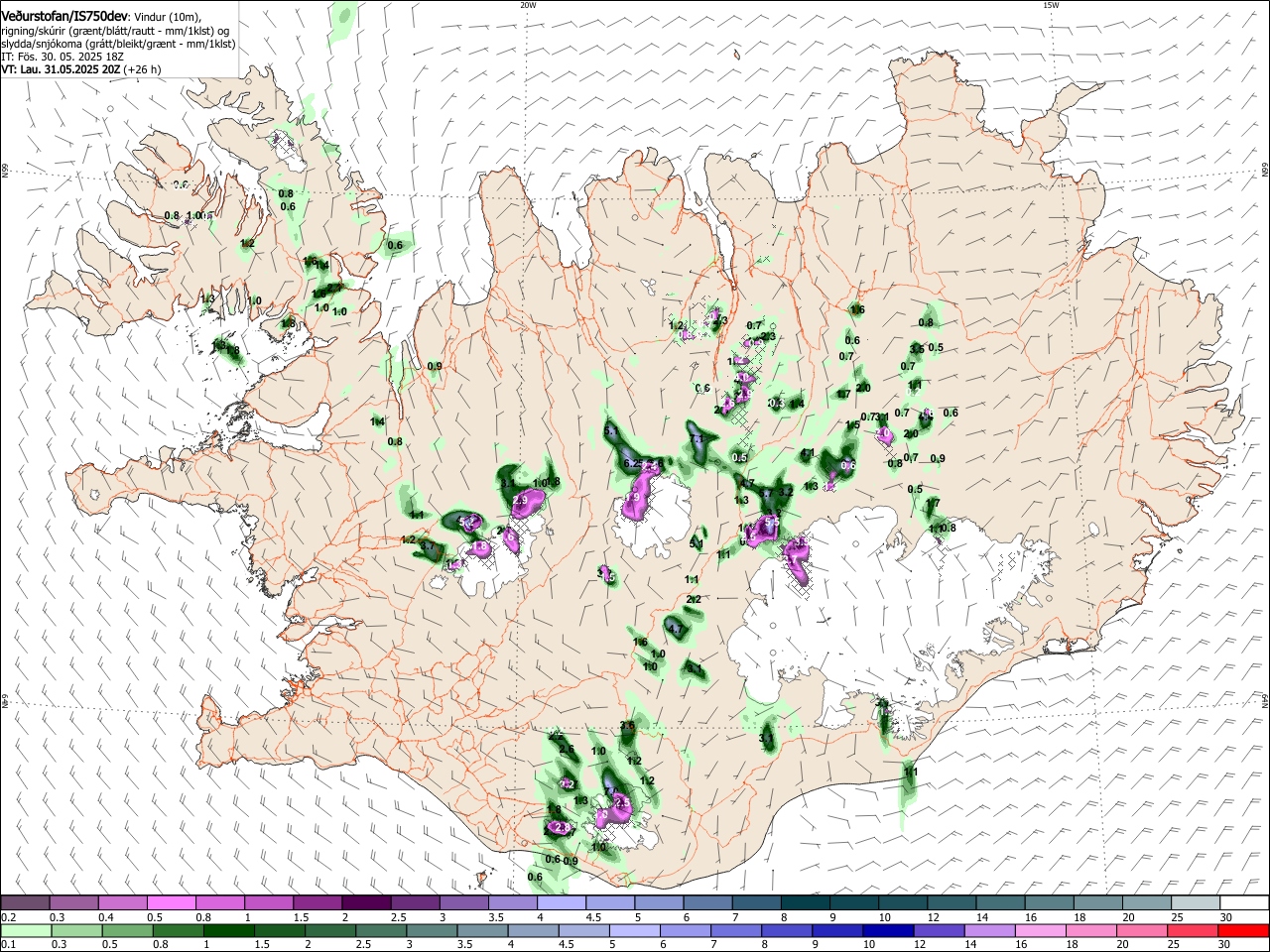This screenshot has height=952, width=1270.
Task: Click the IT: Fös. 30. 05. 2025 18Z line
Action: pos(62,57)
